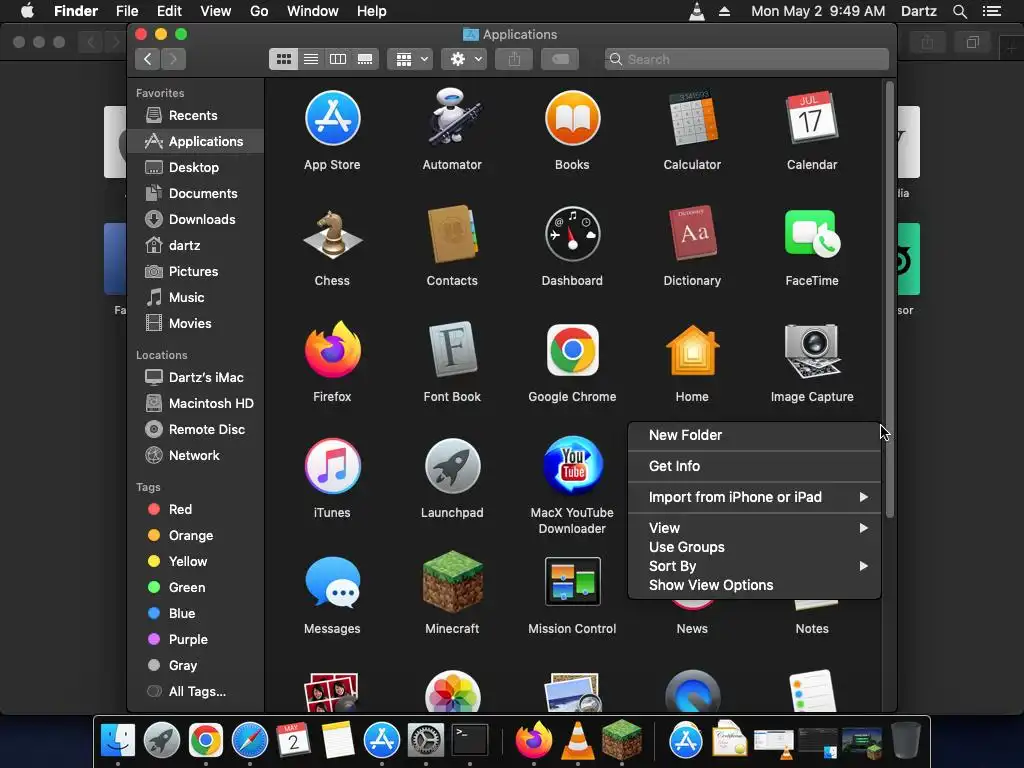Select the Calendar app icon
The height and width of the screenshot is (768, 1024).
pyautogui.click(x=812, y=118)
